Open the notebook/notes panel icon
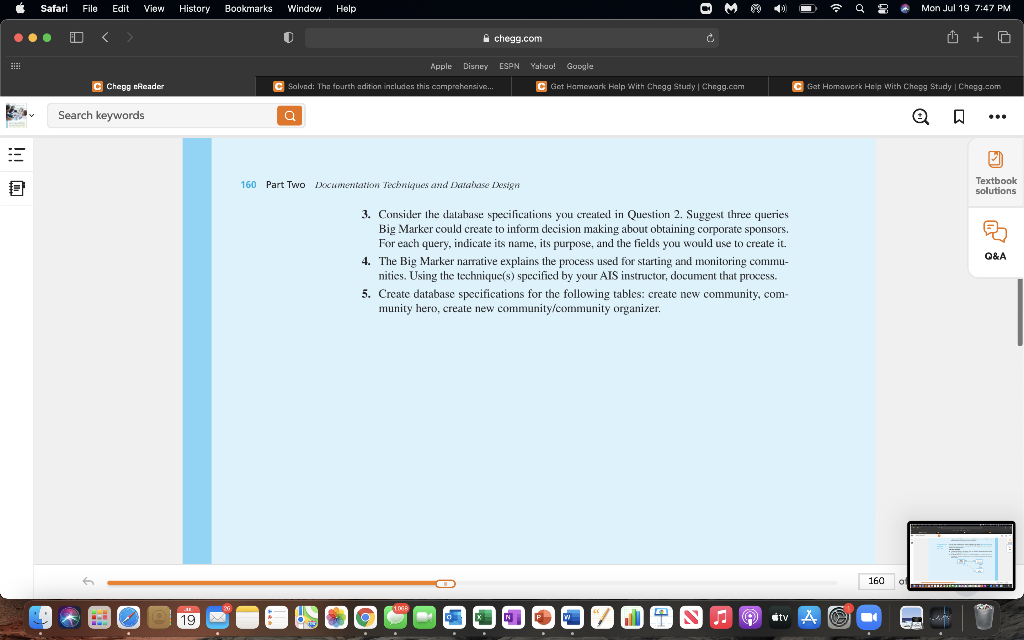Viewport: 1024px width, 640px height. click(x=15, y=188)
